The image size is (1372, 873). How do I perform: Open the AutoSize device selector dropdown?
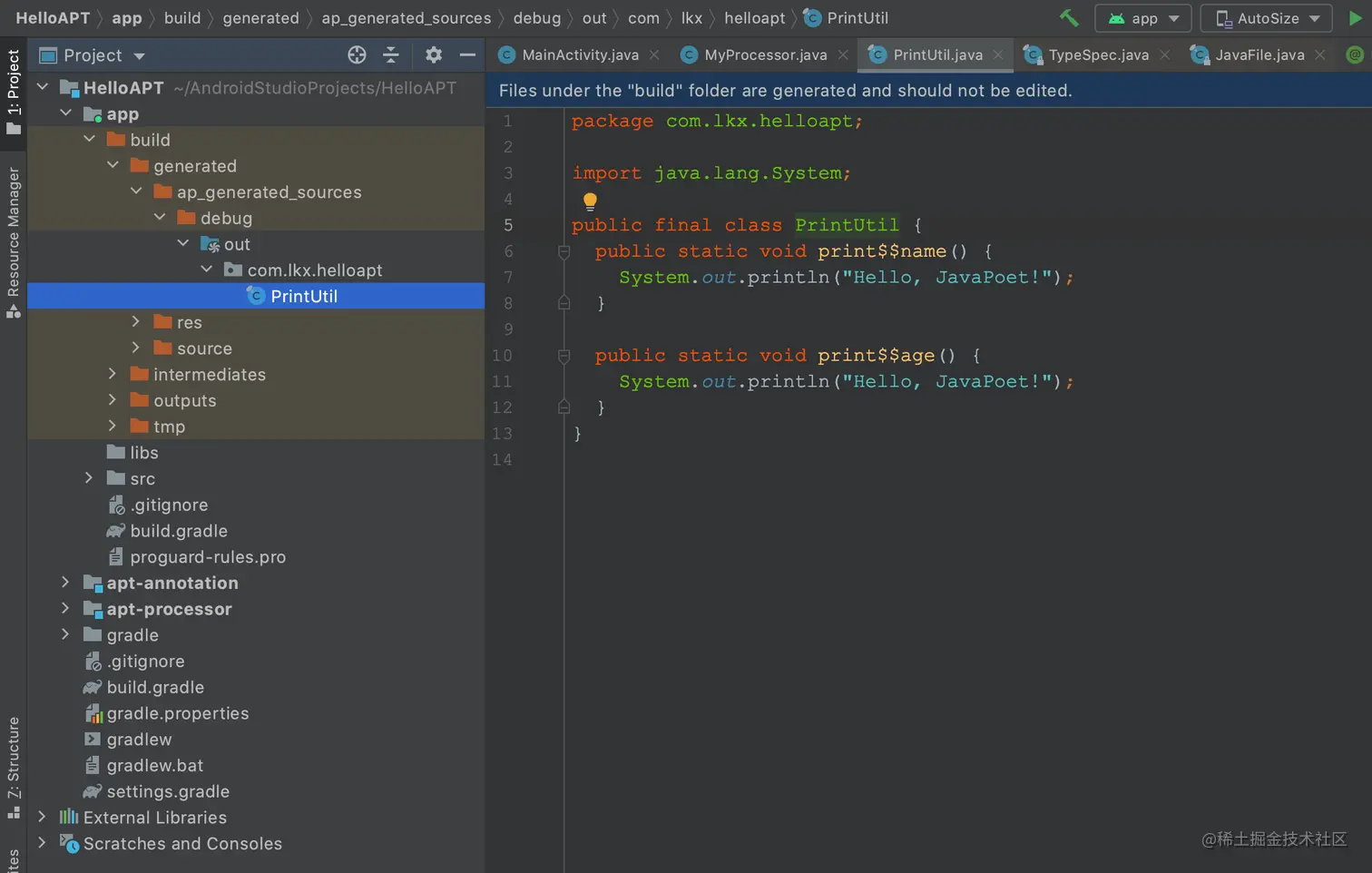click(x=1266, y=18)
